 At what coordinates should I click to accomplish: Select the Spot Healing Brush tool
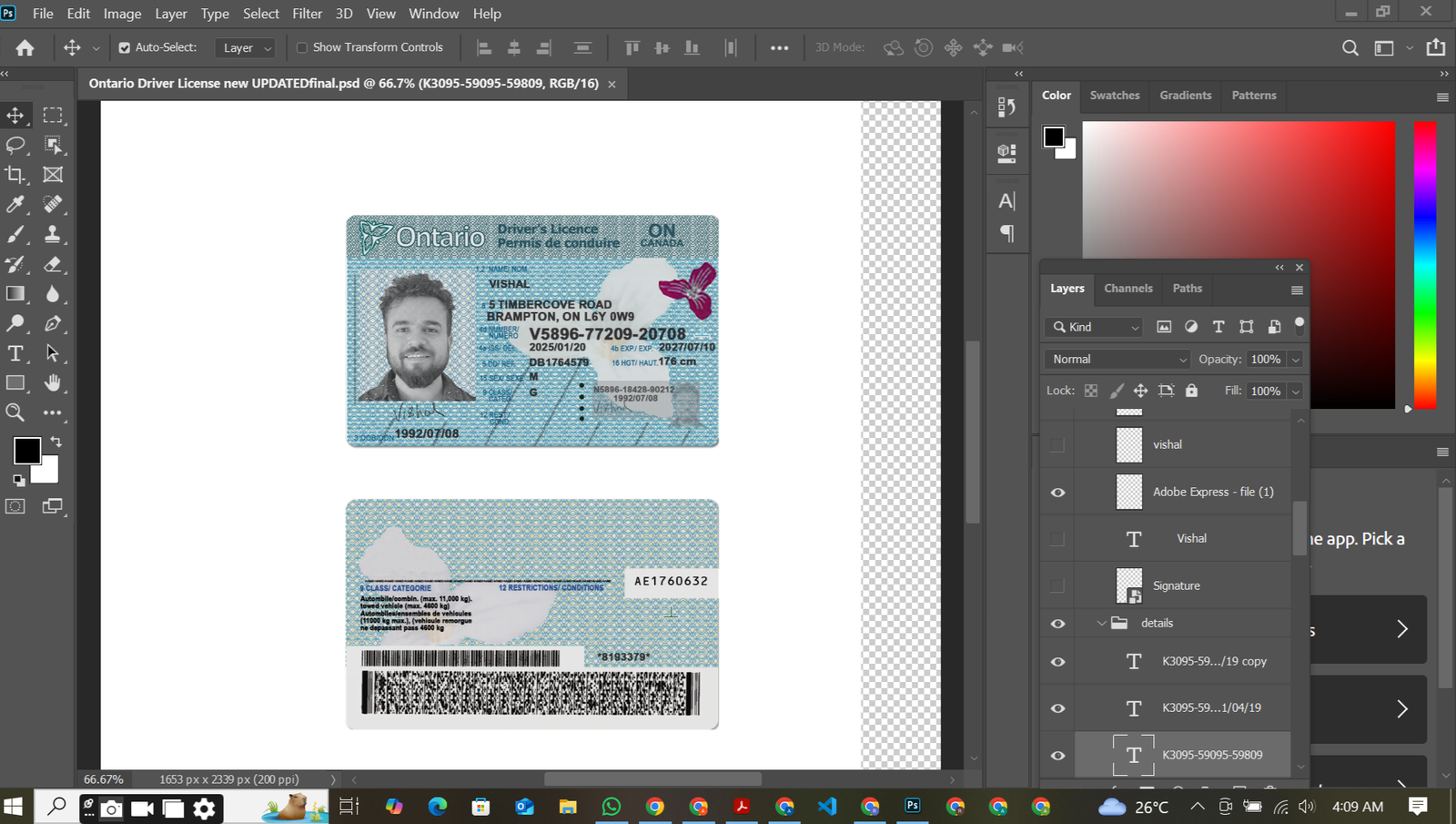(53, 205)
